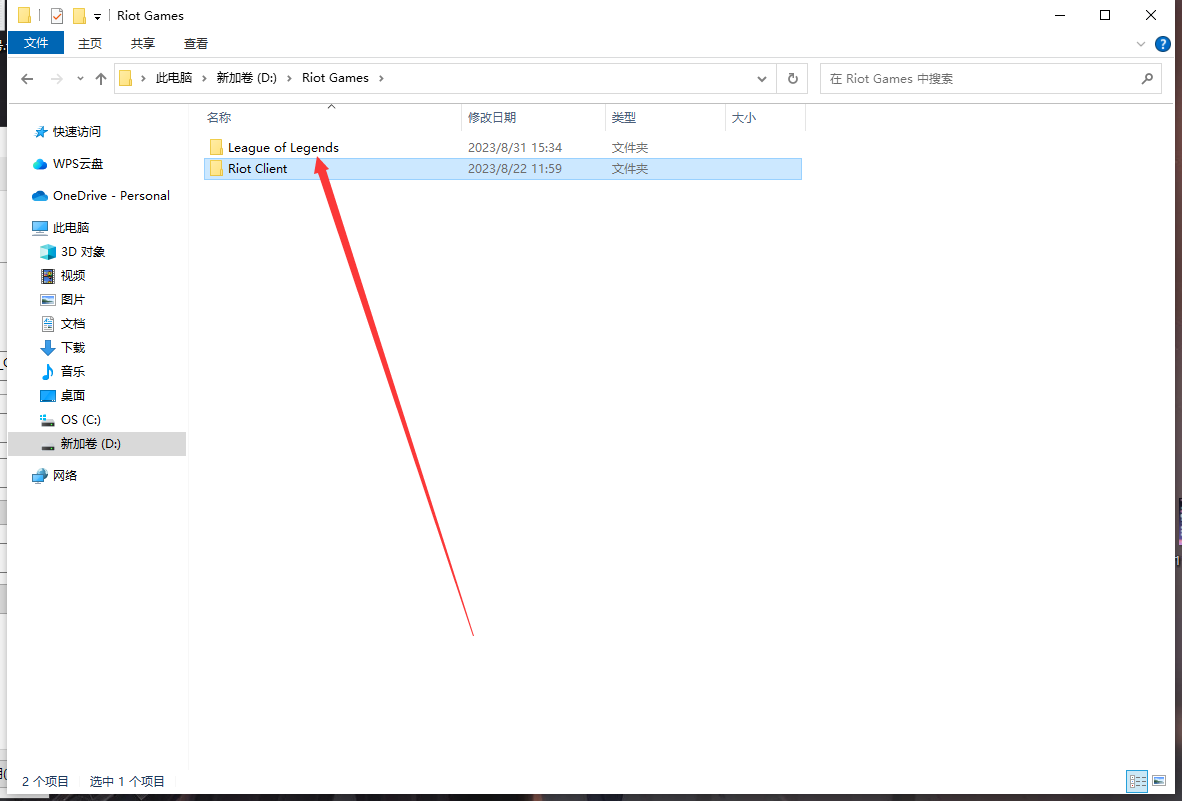Switch to details view icon
This screenshot has height=801, width=1182.
click(1137, 781)
